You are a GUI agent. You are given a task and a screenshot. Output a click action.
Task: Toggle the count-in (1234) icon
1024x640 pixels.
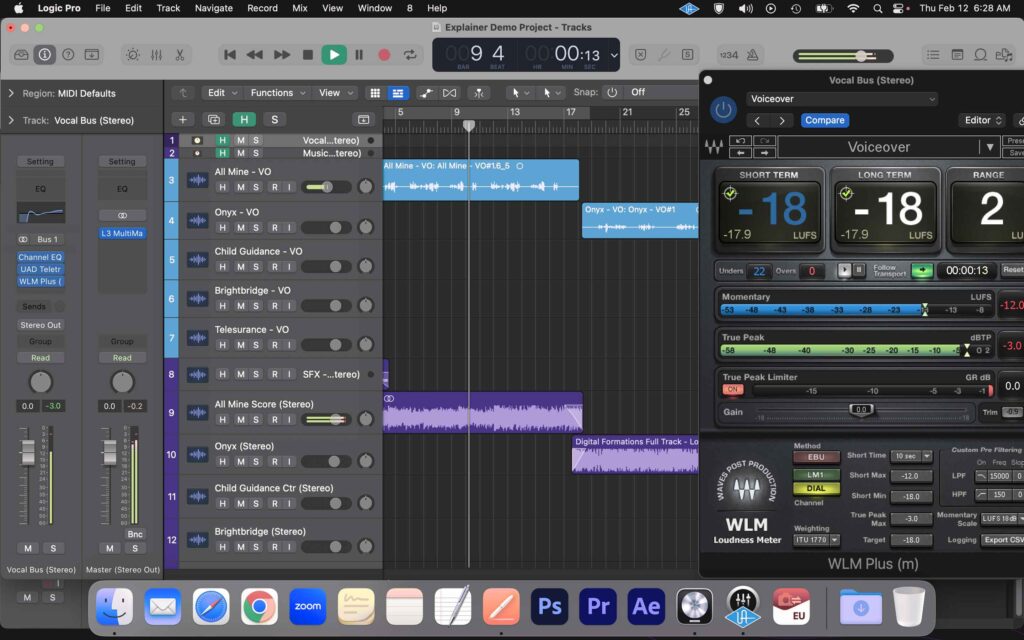click(730, 54)
